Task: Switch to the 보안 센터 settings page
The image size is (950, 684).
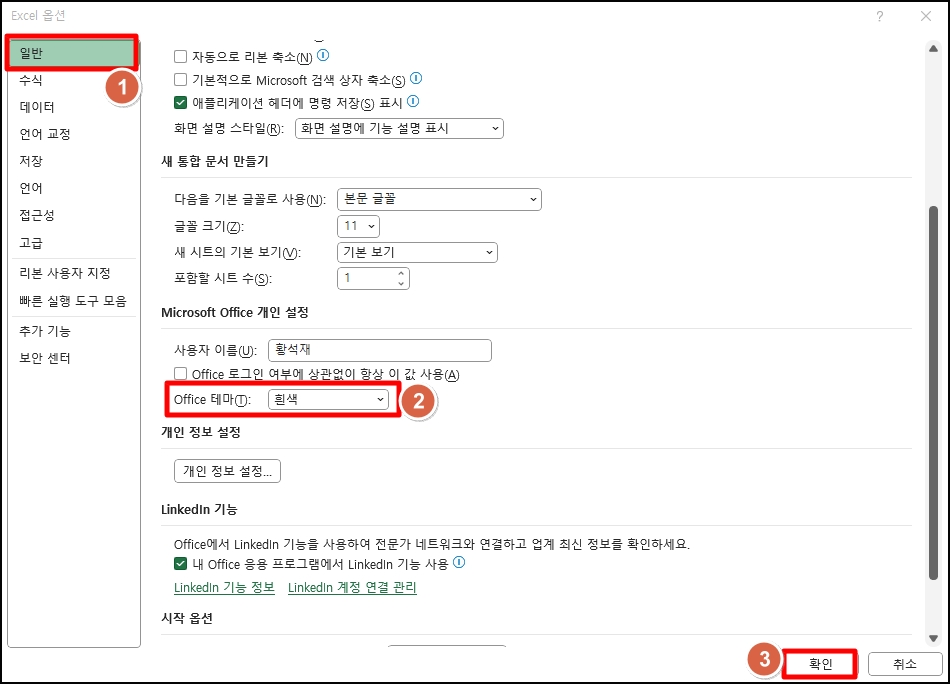Action: 43,357
